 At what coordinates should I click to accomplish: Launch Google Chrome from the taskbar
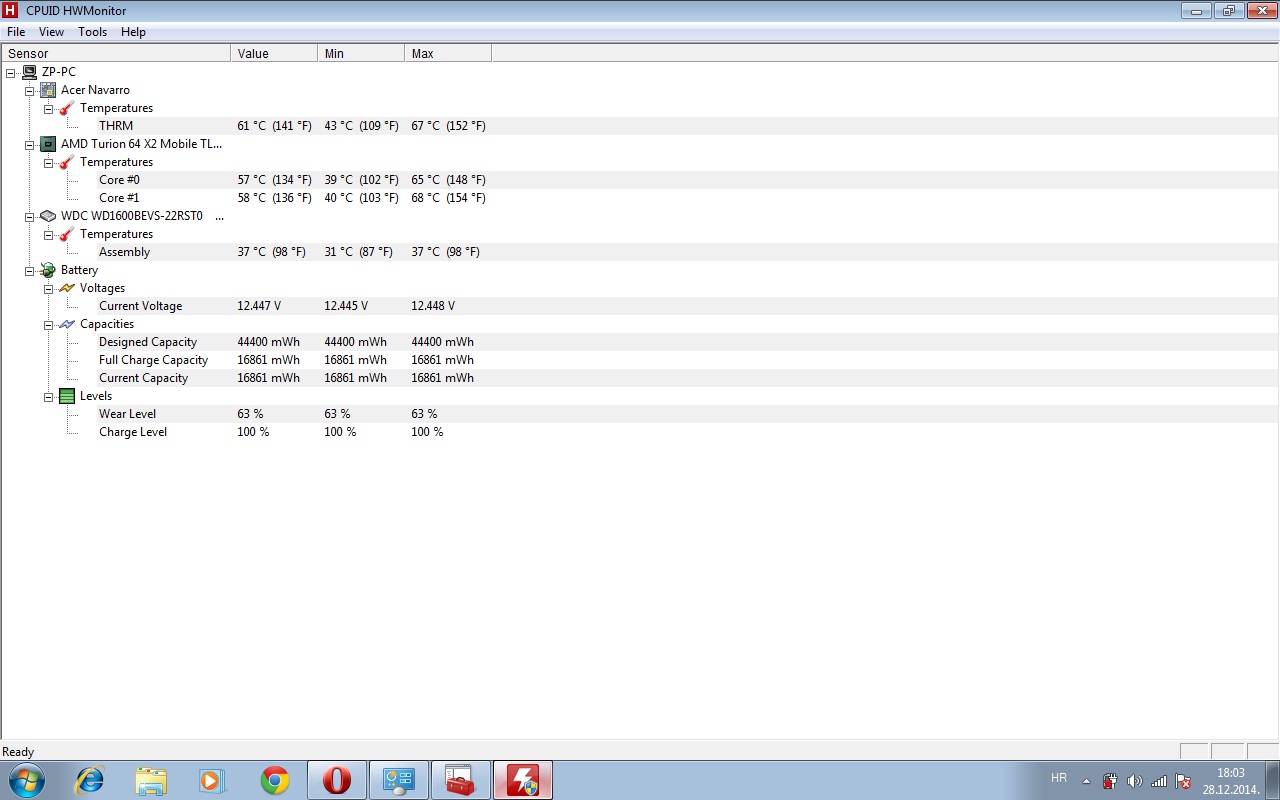tap(275, 780)
